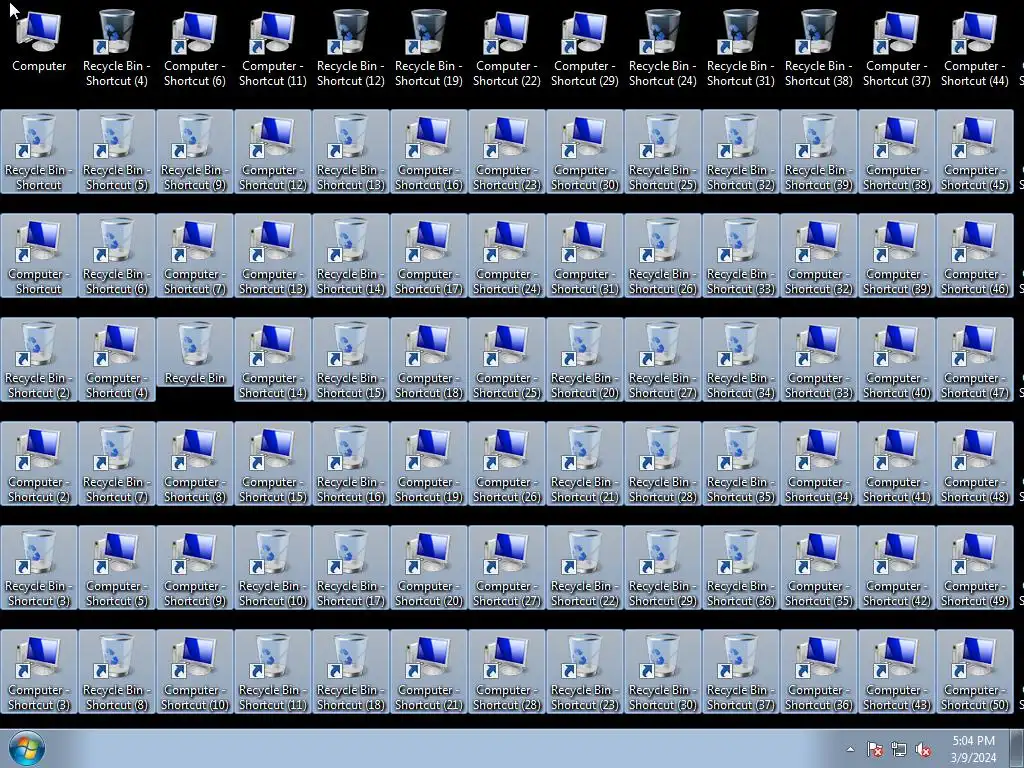The image size is (1024, 768).
Task: Click Recycle Bin - Shortcut (4) icon
Action: [116, 47]
